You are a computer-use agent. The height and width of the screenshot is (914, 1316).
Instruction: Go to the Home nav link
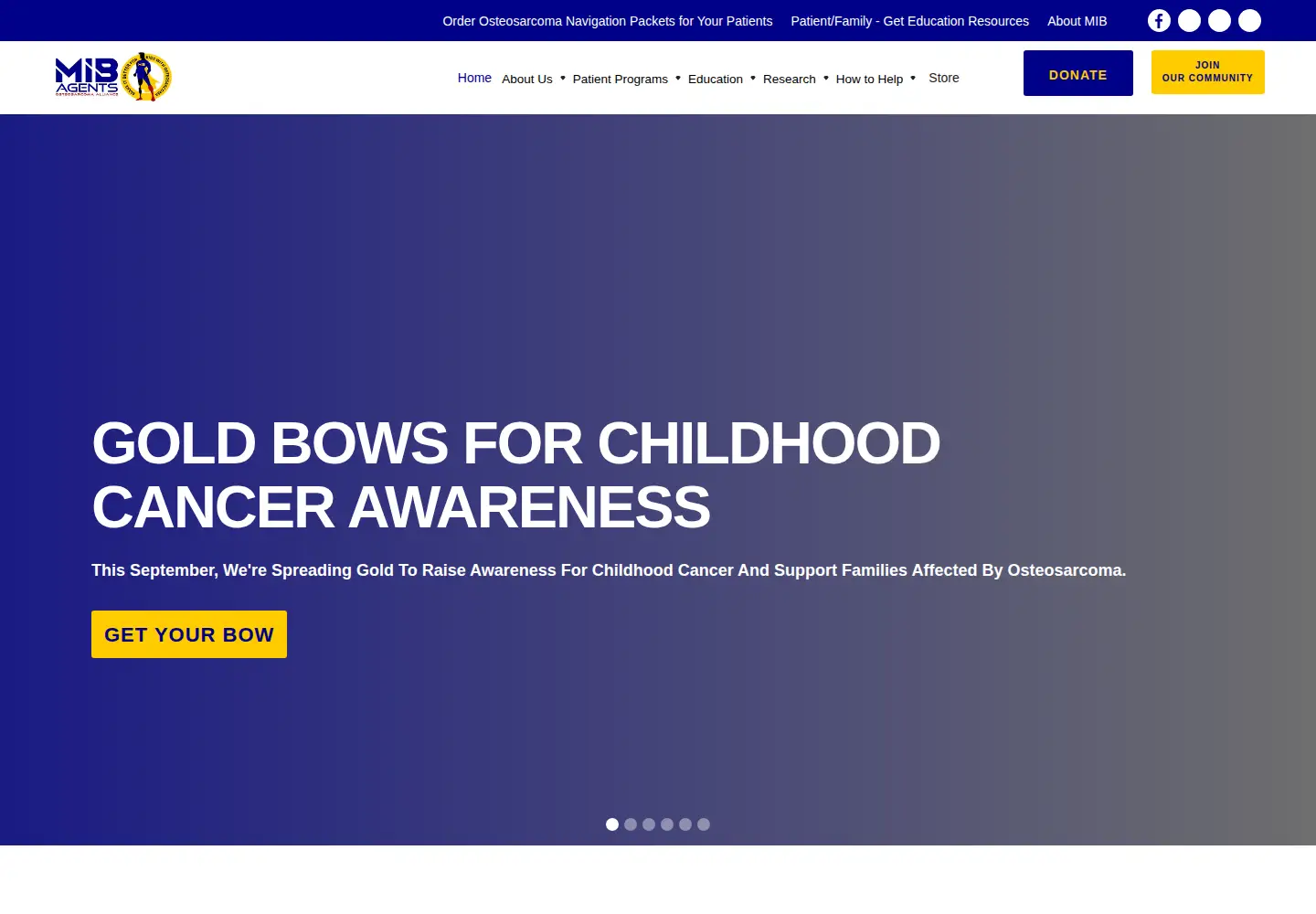pos(474,78)
